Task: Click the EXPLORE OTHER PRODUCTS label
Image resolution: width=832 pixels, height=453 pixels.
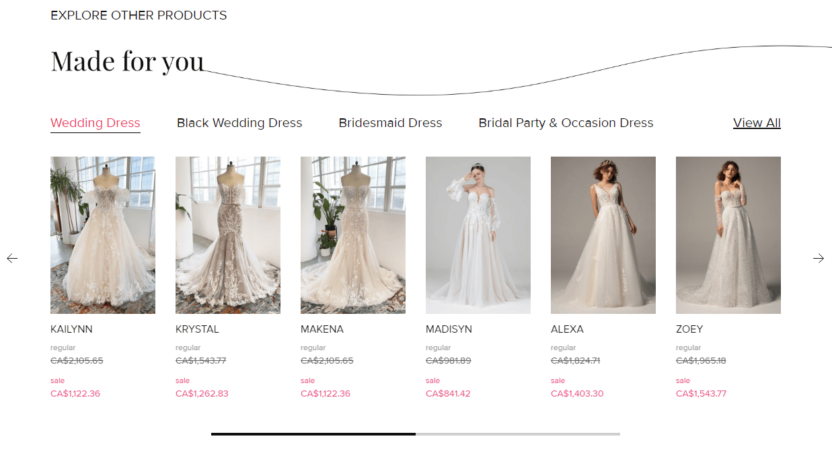Action: 138,15
